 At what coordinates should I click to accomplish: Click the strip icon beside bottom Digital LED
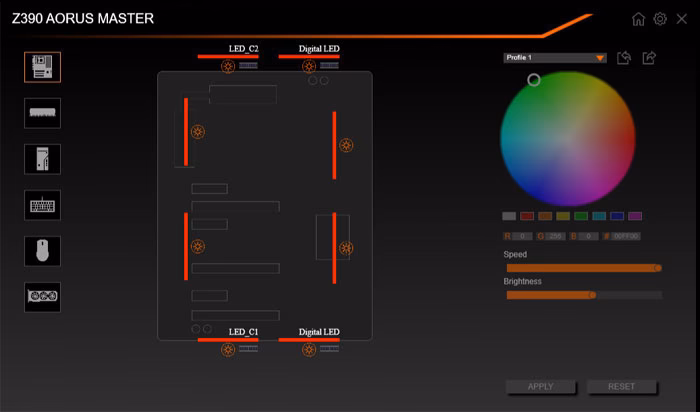(x=329, y=349)
